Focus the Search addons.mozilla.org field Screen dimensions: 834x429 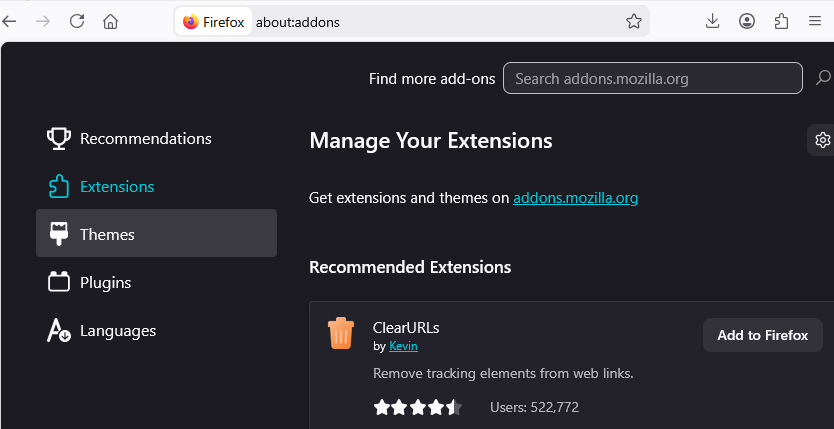point(653,78)
